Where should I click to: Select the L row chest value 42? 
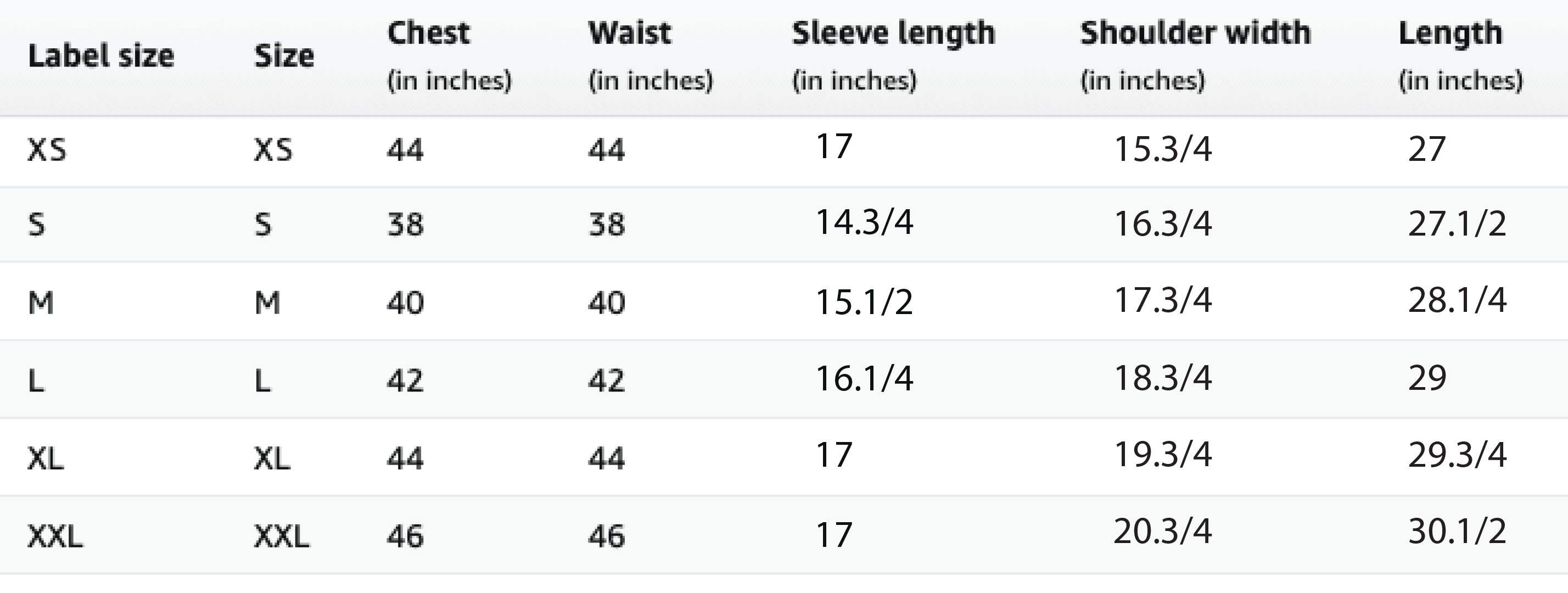(405, 381)
